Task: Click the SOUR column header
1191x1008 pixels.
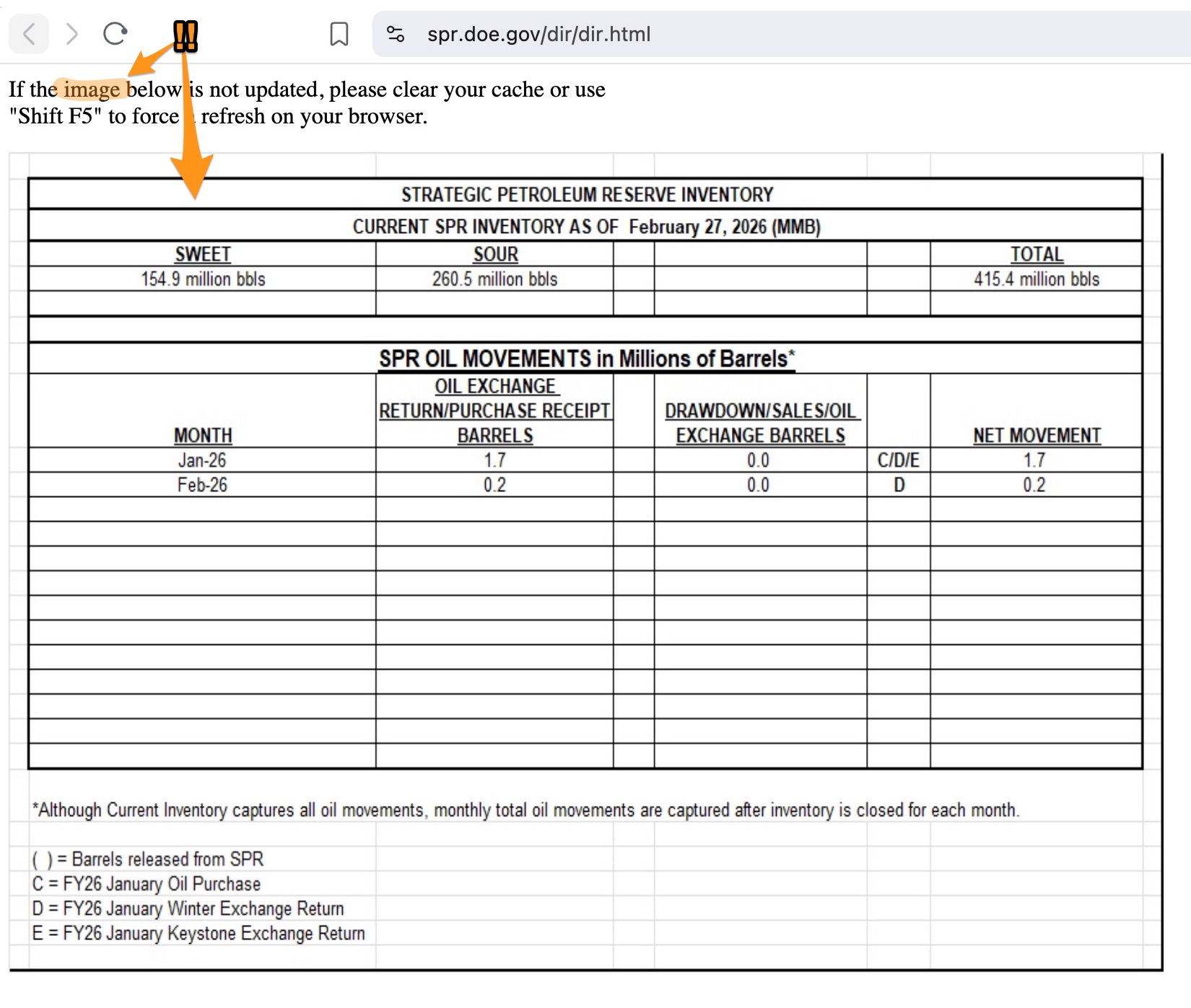Action: [x=495, y=254]
